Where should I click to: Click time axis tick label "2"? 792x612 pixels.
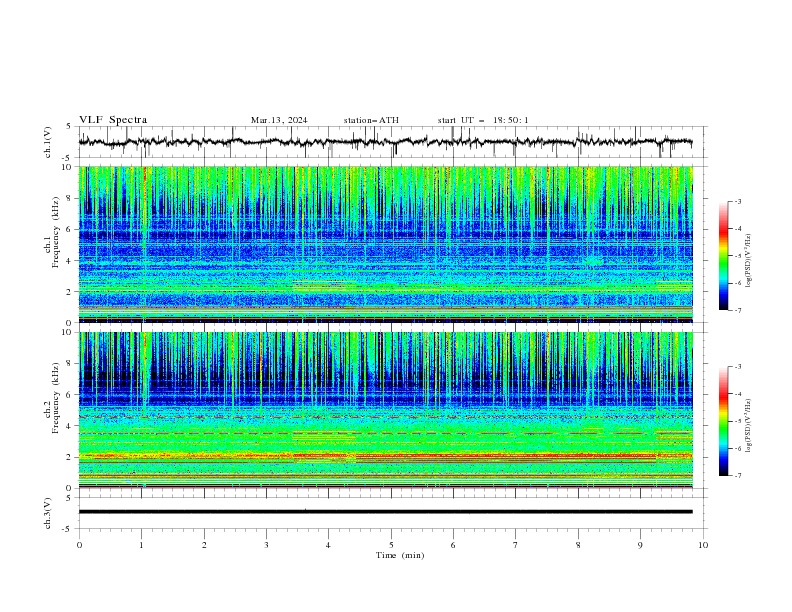pos(204,545)
